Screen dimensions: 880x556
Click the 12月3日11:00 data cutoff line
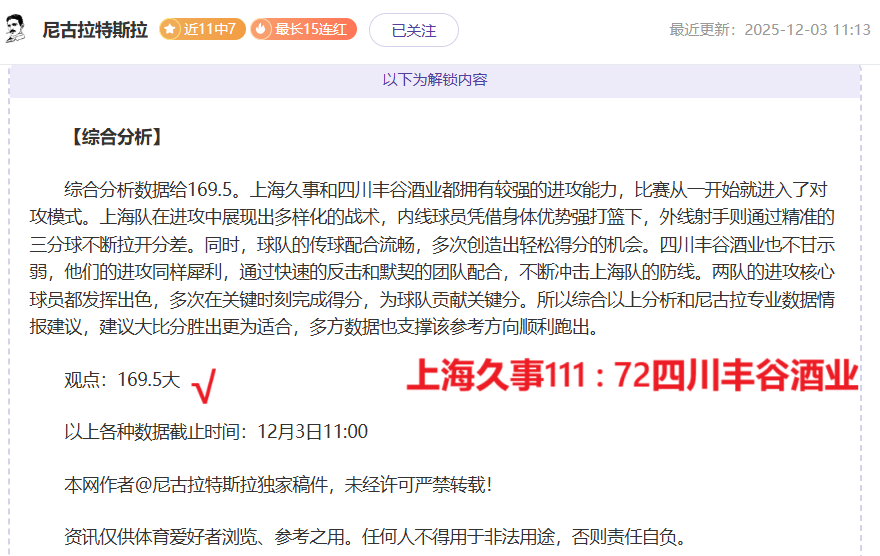coord(216,432)
